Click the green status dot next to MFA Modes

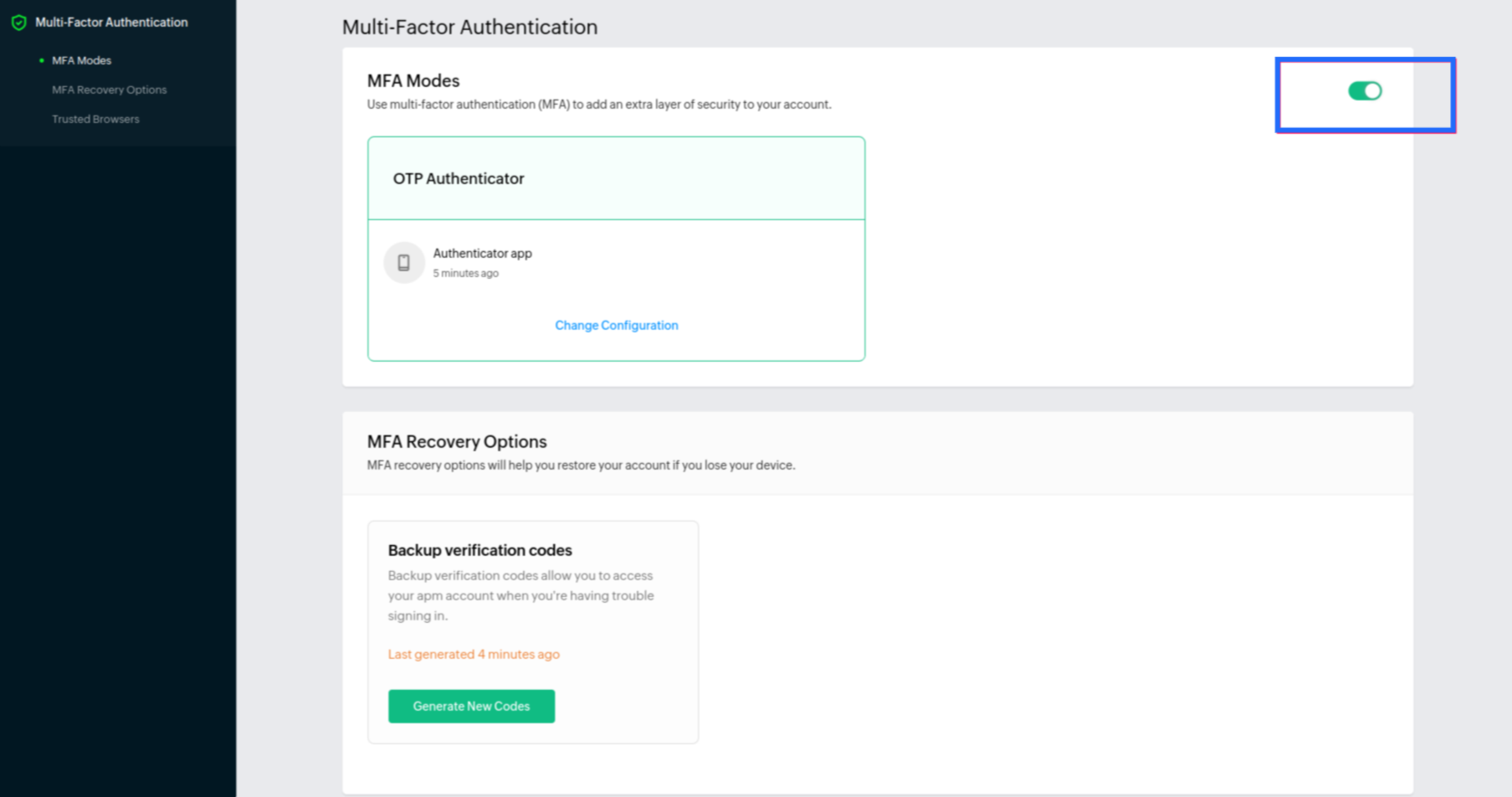point(41,60)
